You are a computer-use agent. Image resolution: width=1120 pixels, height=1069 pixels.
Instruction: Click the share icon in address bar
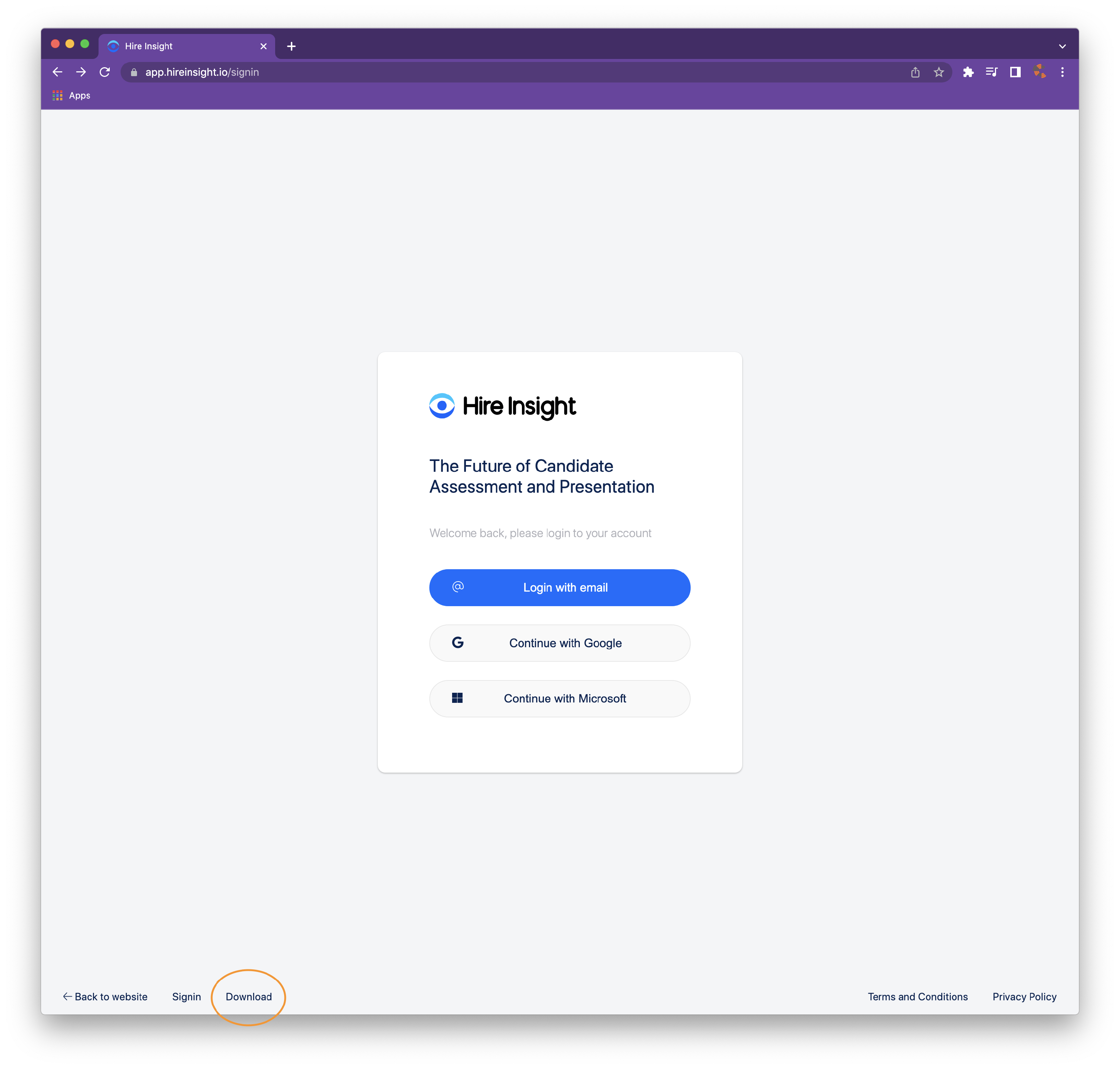point(915,72)
